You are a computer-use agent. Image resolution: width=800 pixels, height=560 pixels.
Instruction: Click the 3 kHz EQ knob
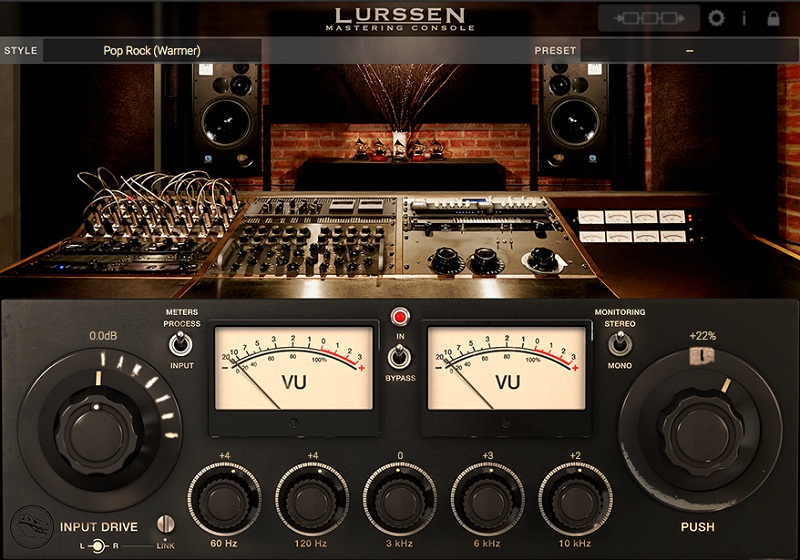pos(399,500)
